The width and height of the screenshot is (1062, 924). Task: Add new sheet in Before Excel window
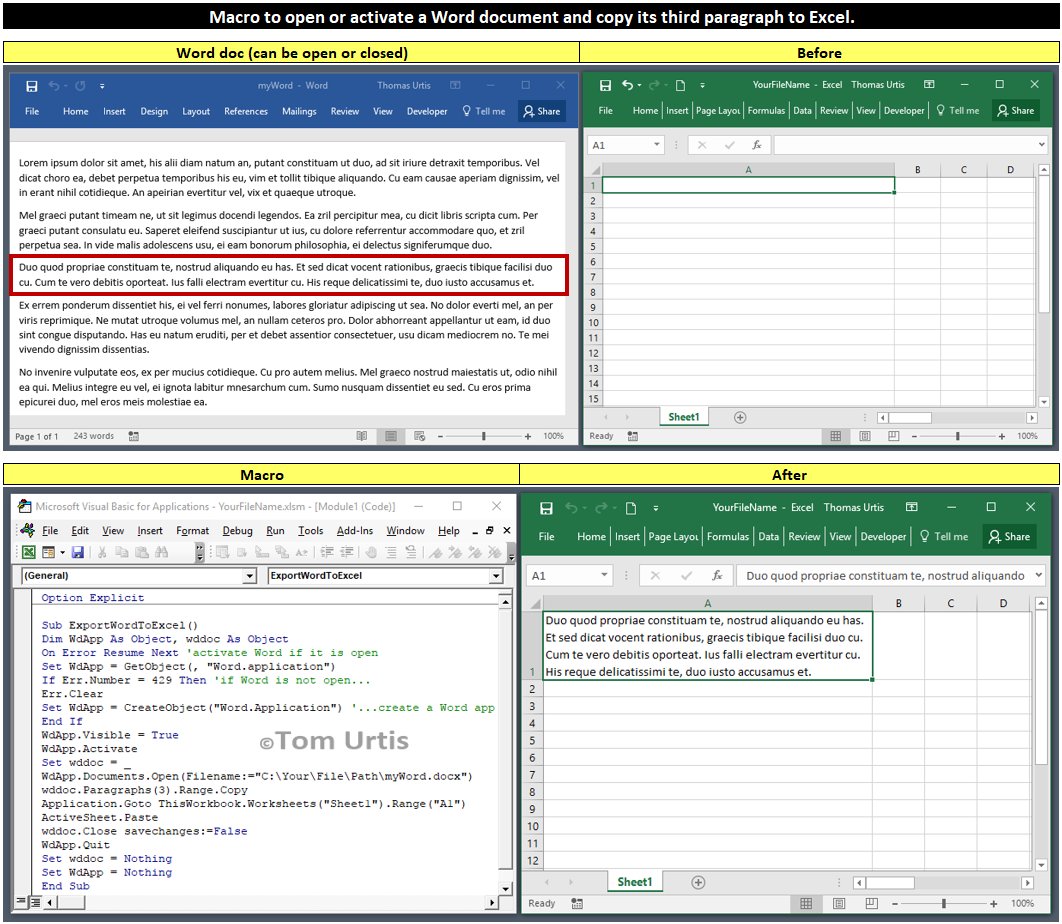[x=740, y=417]
